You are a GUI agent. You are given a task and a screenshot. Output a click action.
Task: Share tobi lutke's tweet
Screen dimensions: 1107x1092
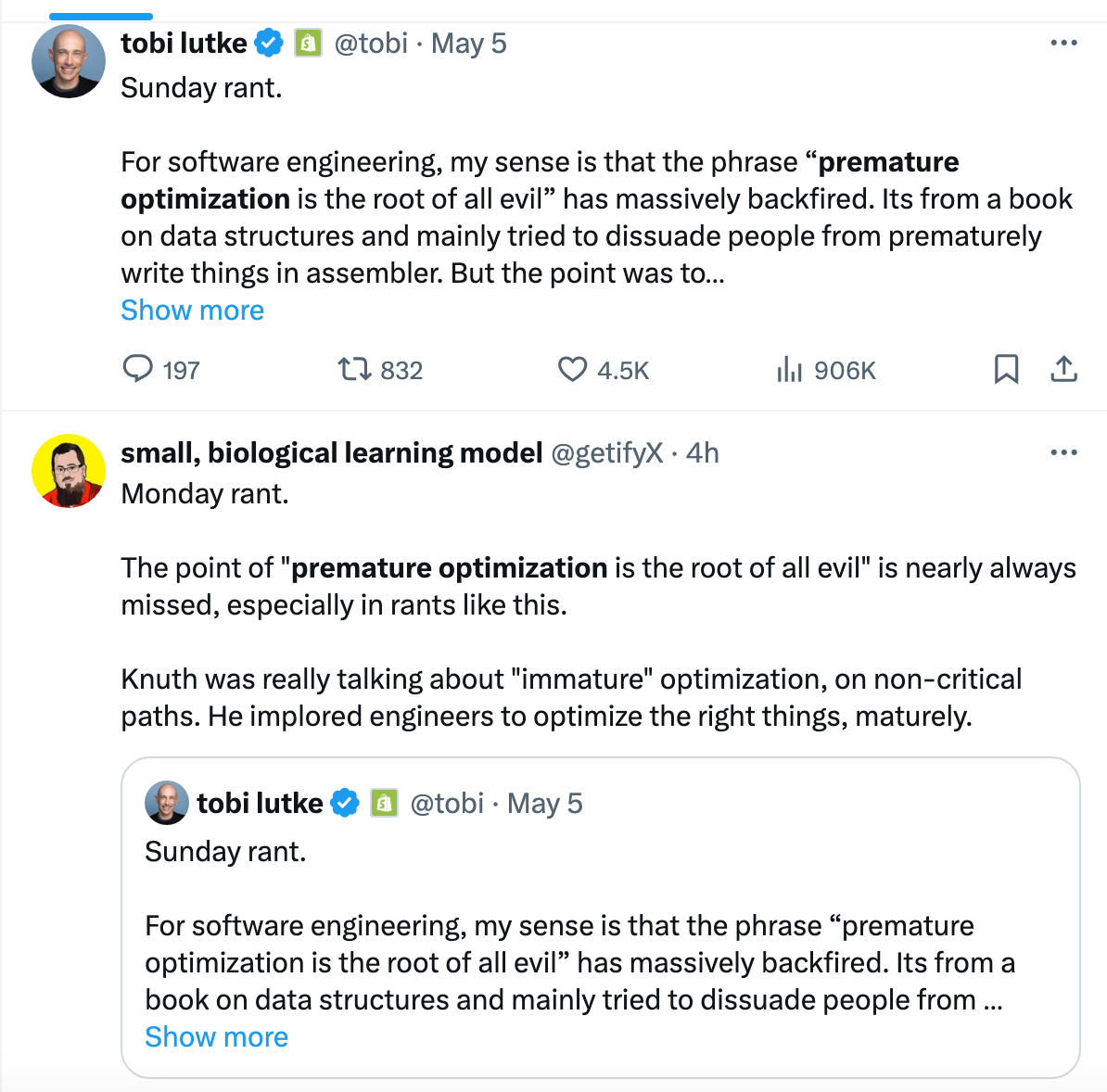coord(1064,369)
